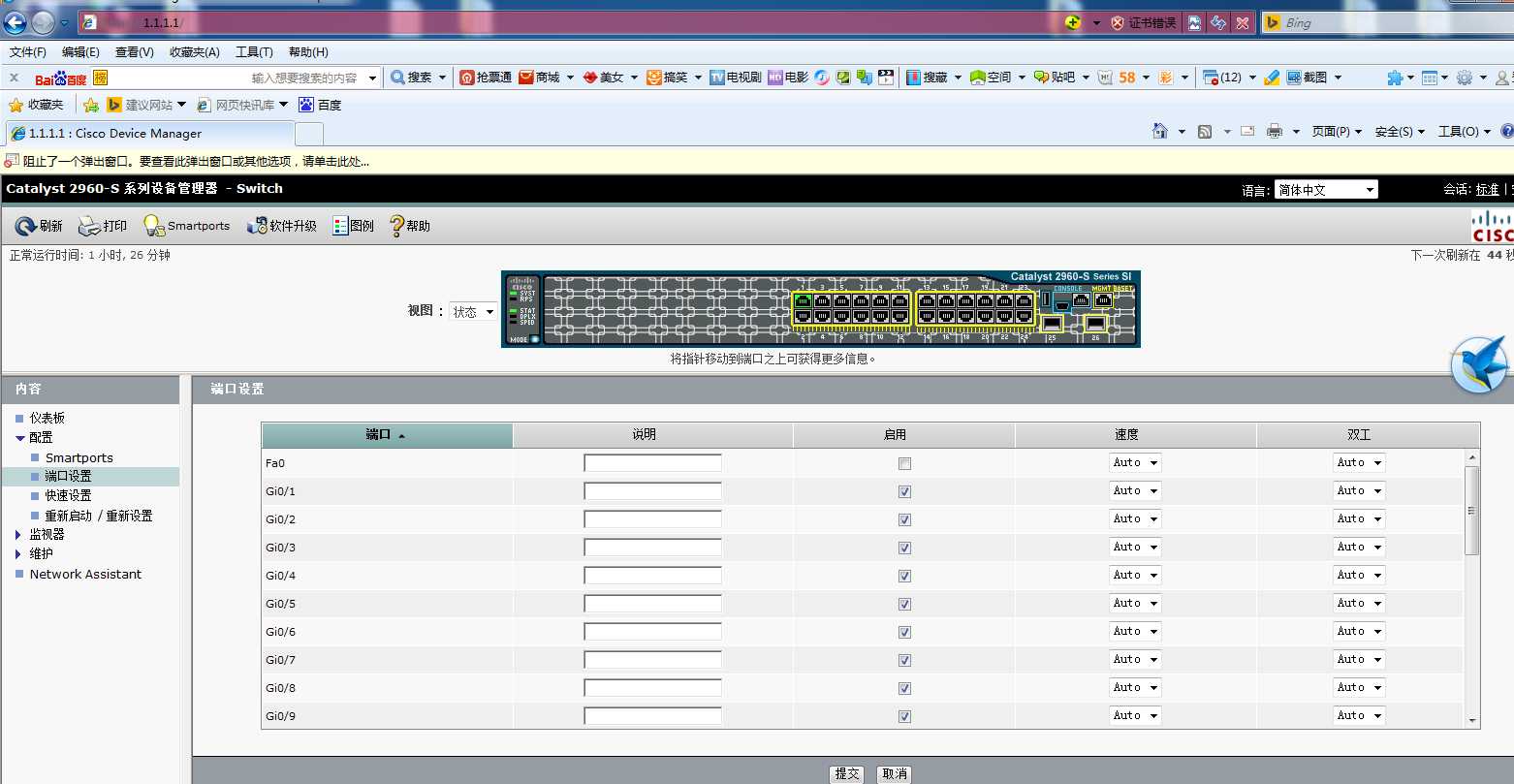Image resolution: width=1514 pixels, height=784 pixels.
Task: Click the compatibility view icon
Action: coord(1195,22)
